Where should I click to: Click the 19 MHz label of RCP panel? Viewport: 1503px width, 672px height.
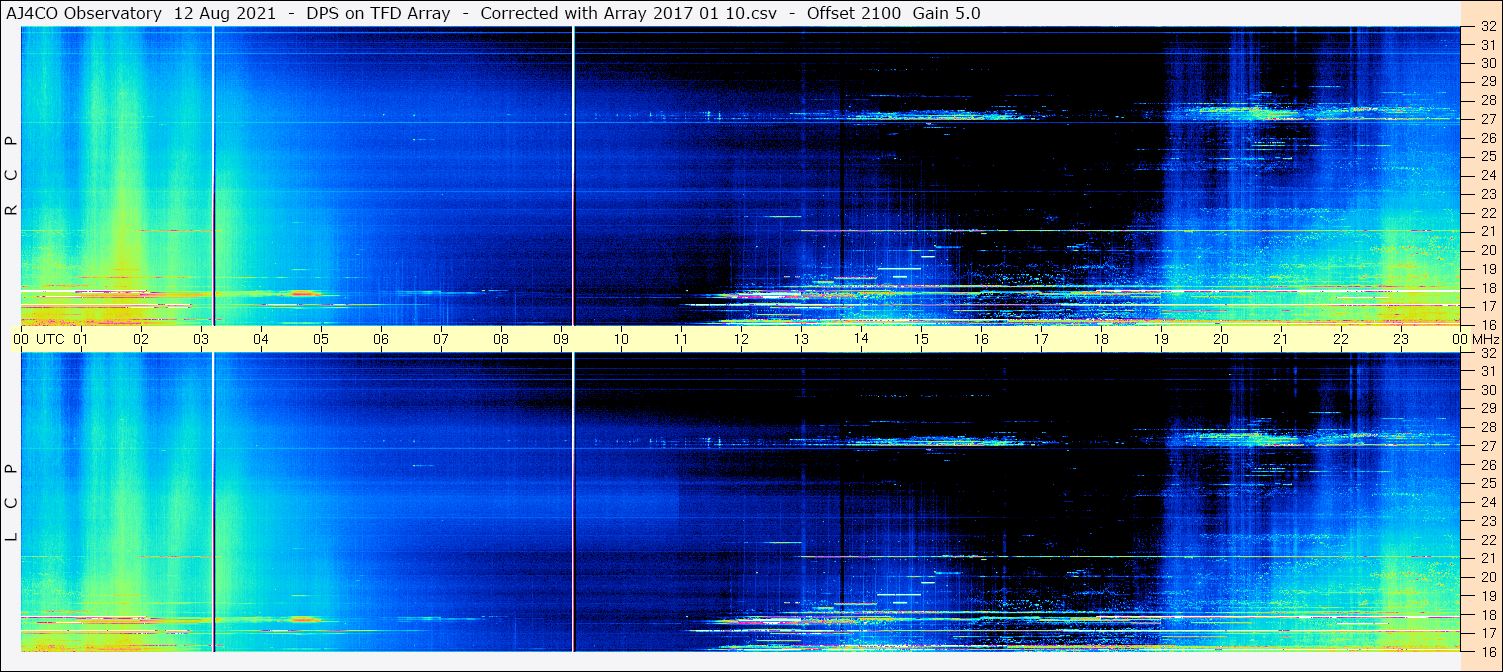tap(1487, 268)
